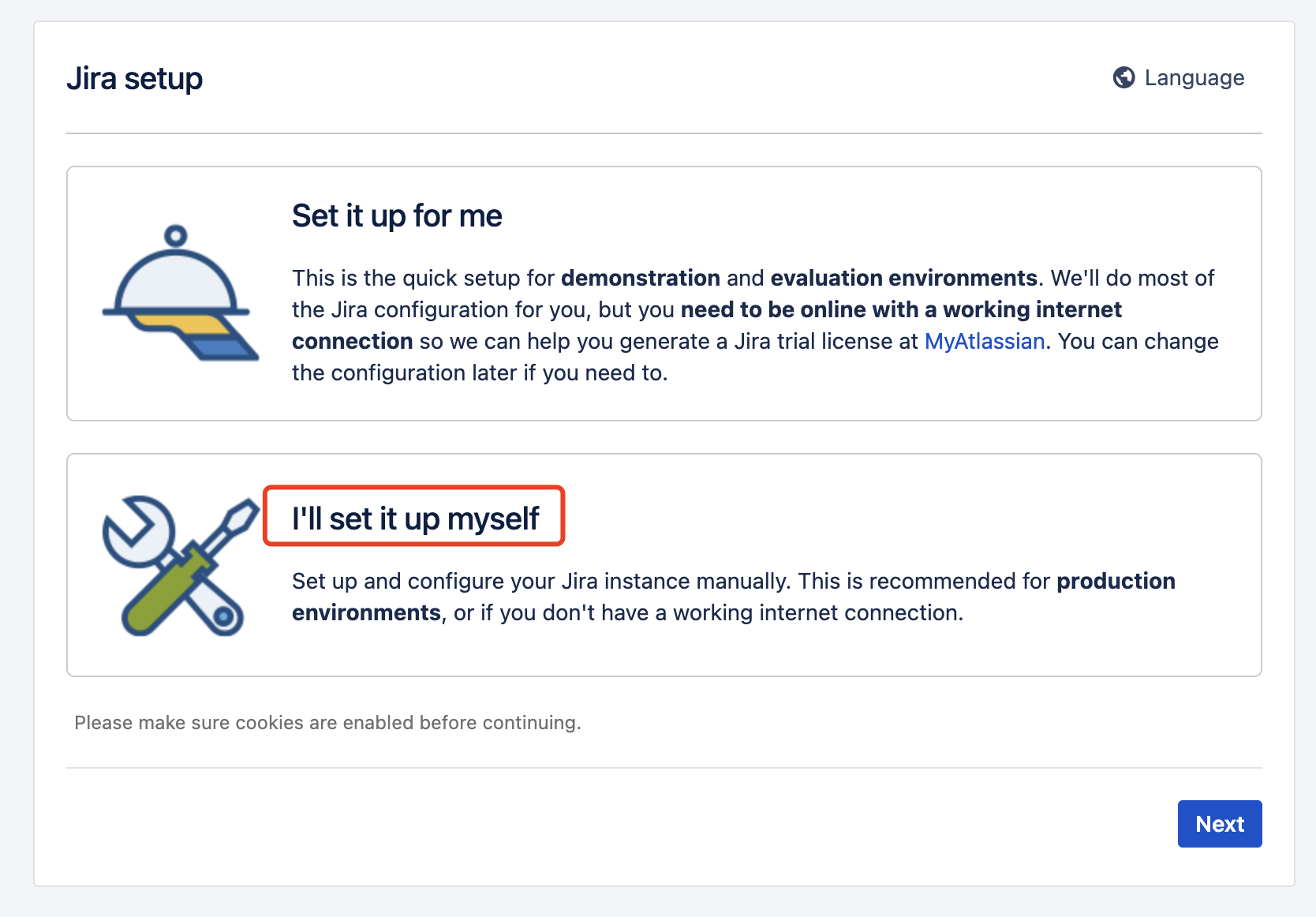Click the bold "production" text
Viewport: 1316px width, 917px height.
point(1116,581)
